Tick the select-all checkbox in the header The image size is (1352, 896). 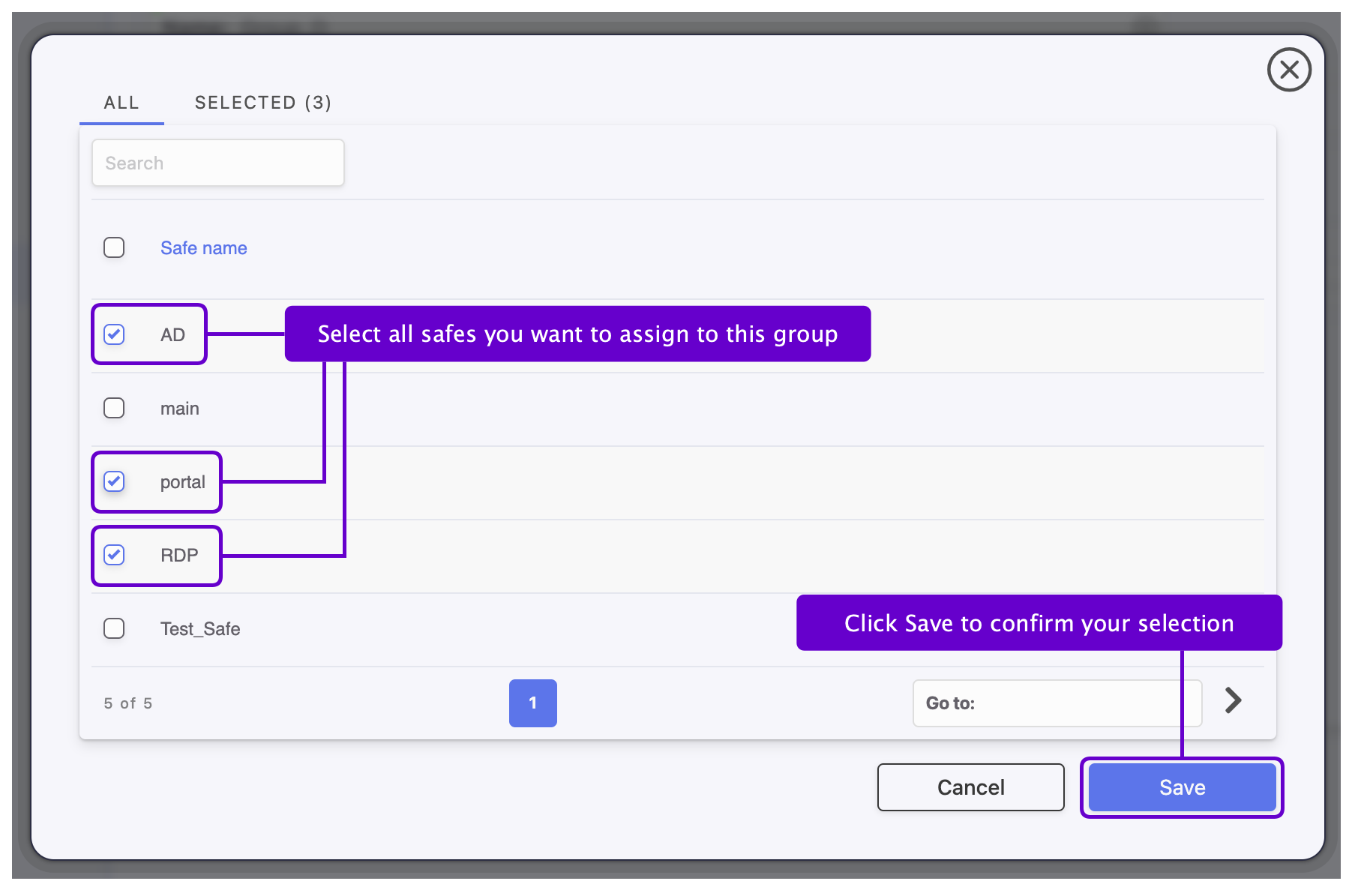pyautogui.click(x=114, y=247)
